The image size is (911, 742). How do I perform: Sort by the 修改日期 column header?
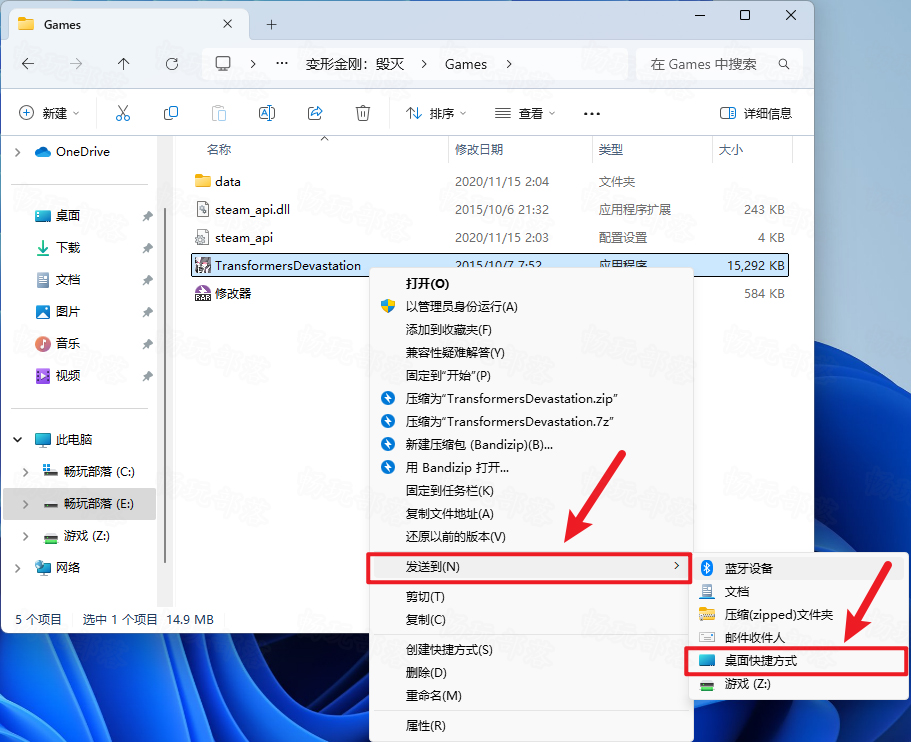click(479, 149)
